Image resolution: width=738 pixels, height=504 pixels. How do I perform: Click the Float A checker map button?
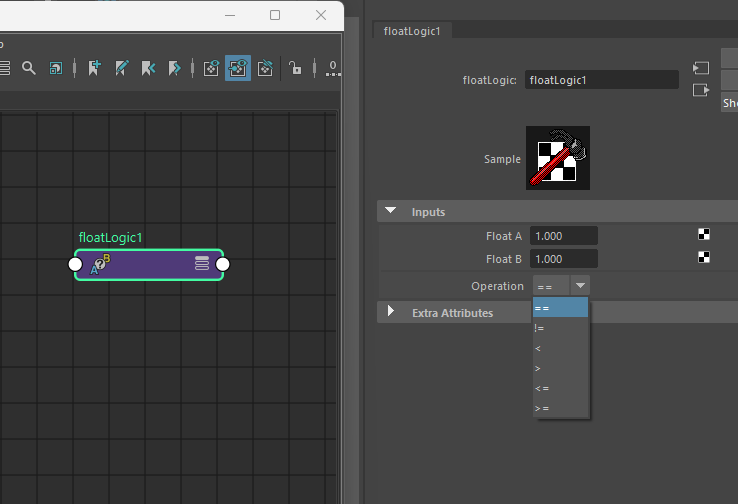coord(704,235)
